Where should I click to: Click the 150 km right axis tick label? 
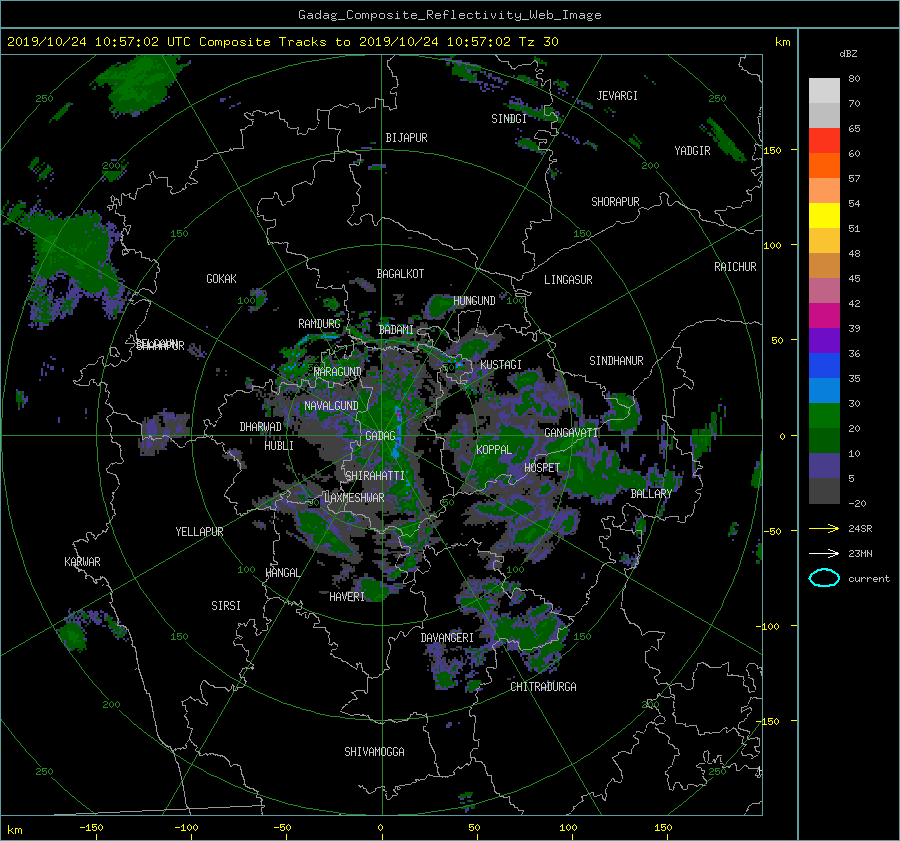point(772,150)
